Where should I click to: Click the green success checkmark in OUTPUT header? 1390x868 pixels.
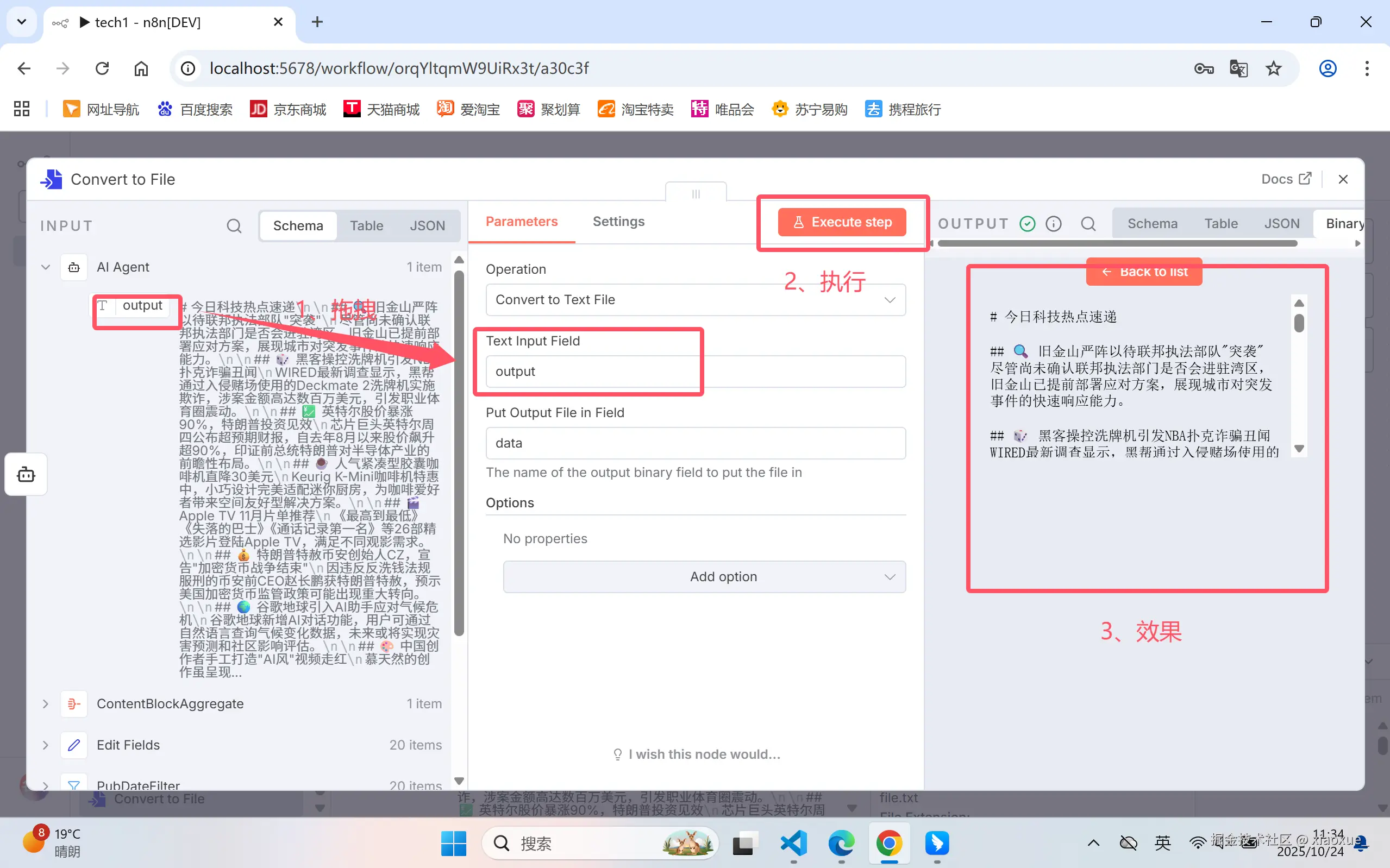(1027, 224)
